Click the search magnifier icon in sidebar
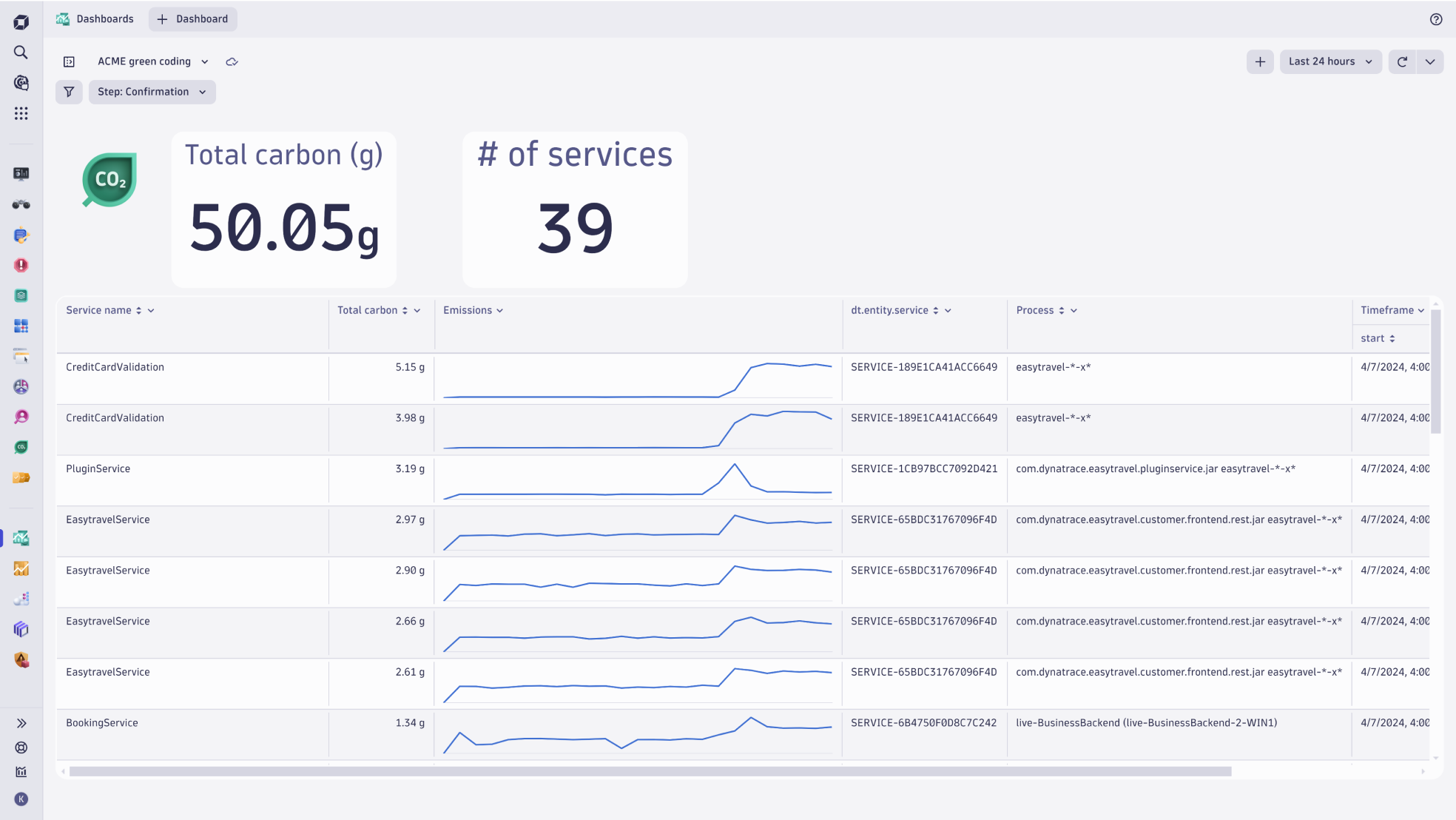The width and height of the screenshot is (1456, 820). 21,53
